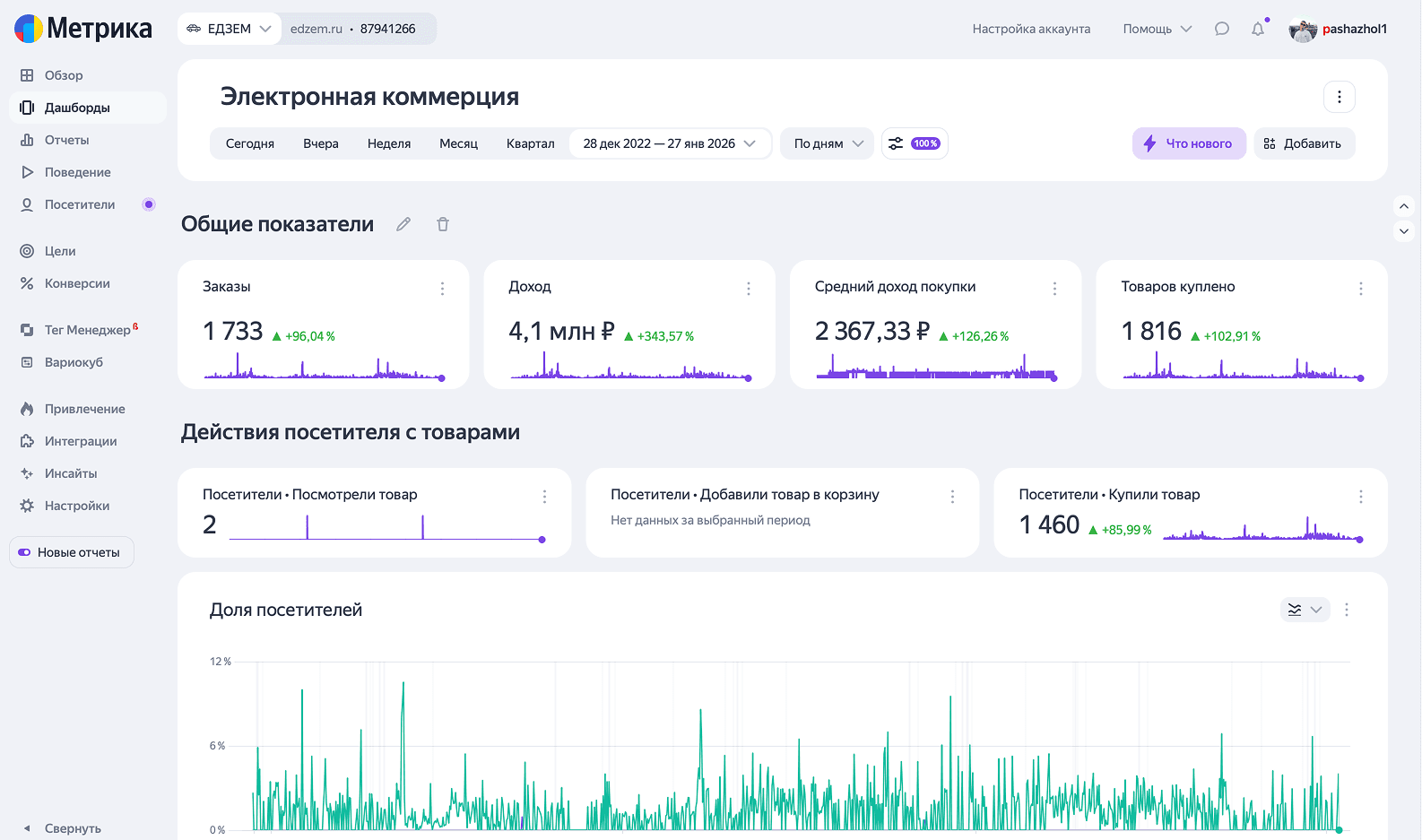The width and height of the screenshot is (1422, 840).
Task: Open dashboard three-dot menu by the title
Action: 1340,97
